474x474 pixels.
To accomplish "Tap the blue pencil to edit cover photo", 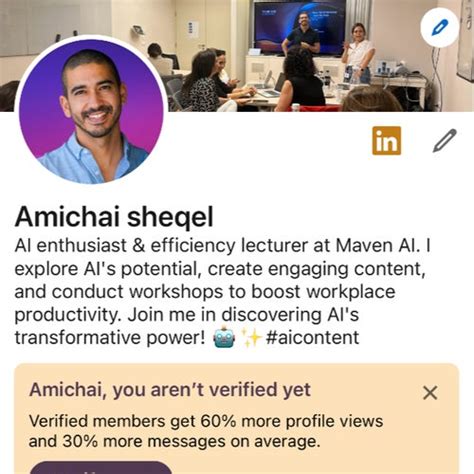I will click(440, 27).
